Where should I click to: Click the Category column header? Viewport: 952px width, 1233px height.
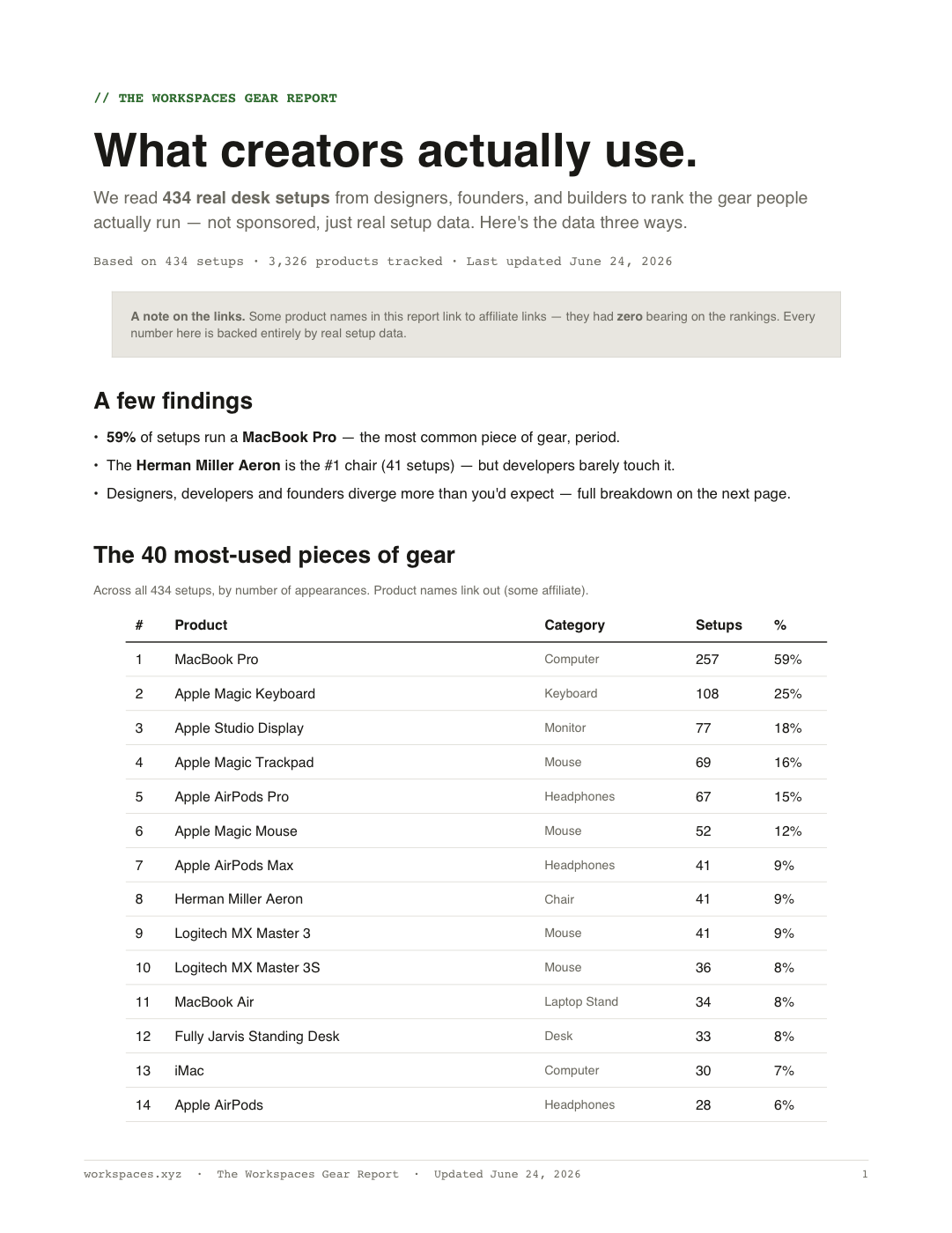pos(574,624)
